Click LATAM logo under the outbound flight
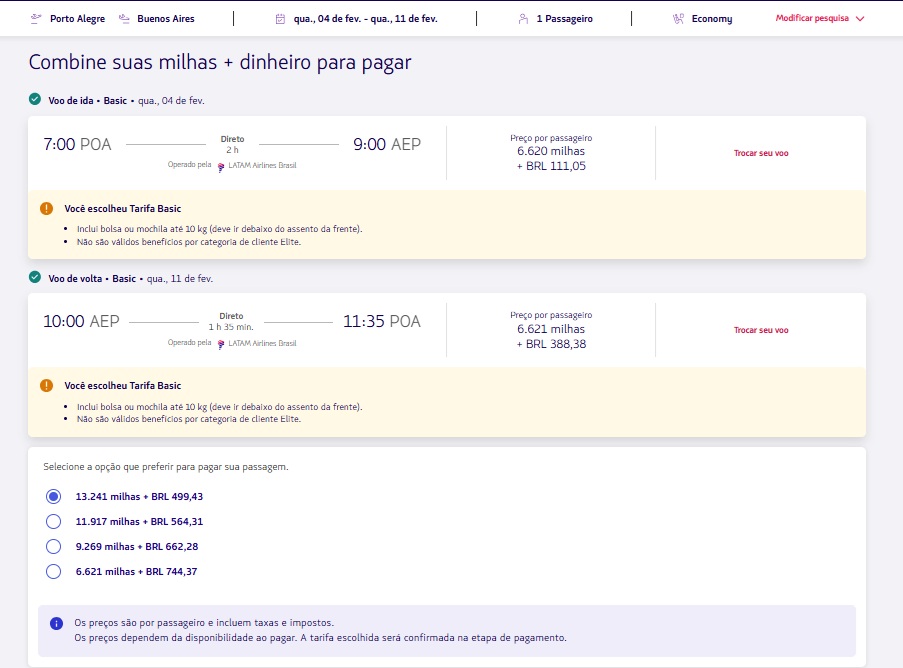903x668 pixels. click(x=222, y=165)
